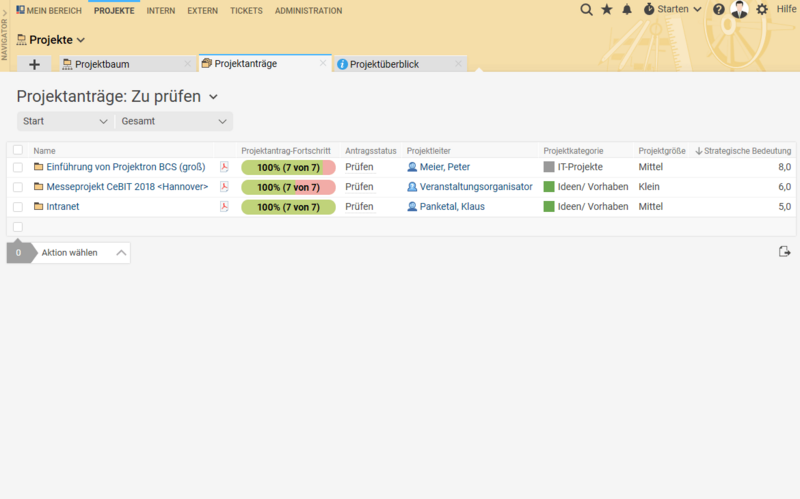Viewport: 800px width, 499px height.
Task: Click the Messeprojekt progress bar 100%
Action: [288, 187]
